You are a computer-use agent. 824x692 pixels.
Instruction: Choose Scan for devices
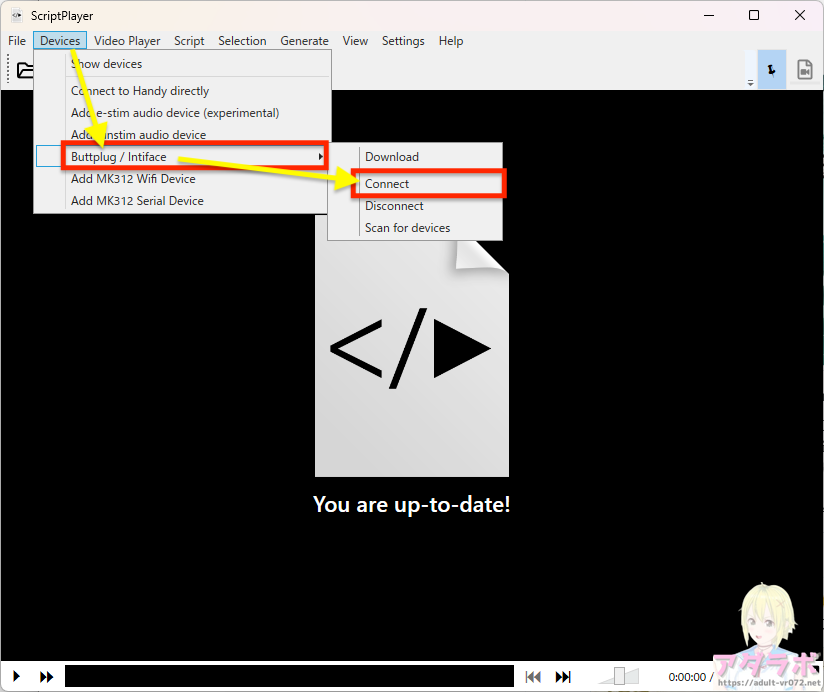coord(407,228)
